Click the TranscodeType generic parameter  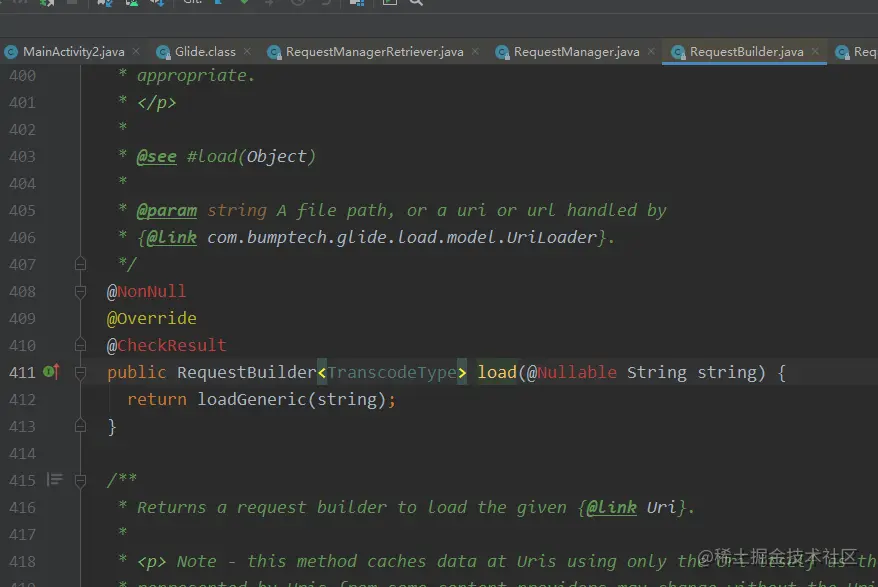click(392, 372)
